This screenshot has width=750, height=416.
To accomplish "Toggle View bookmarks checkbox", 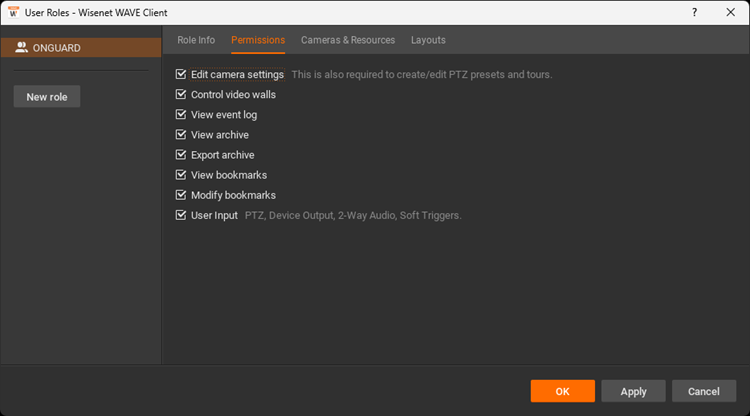I will click(x=181, y=175).
